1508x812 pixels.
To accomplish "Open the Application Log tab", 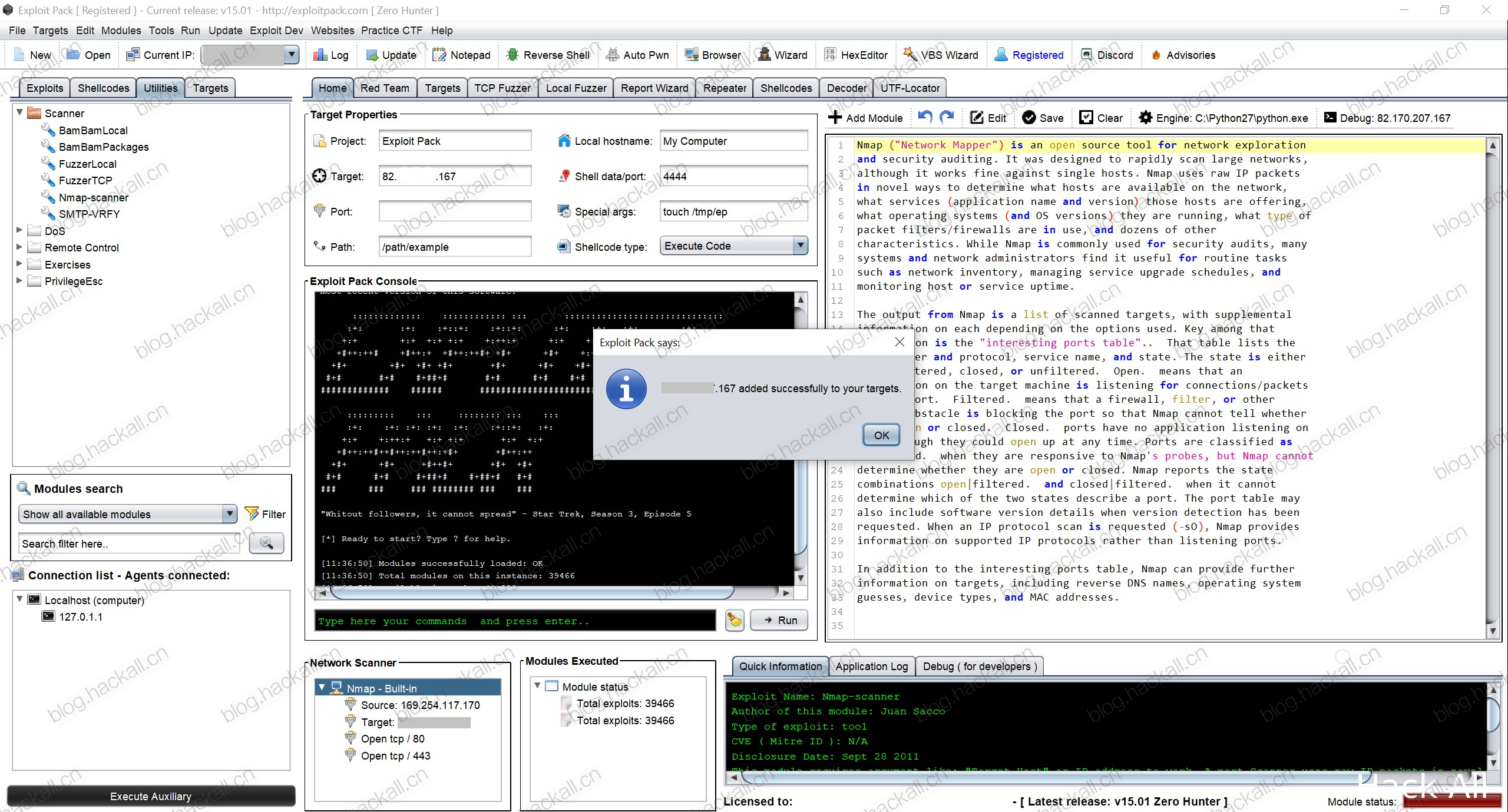I will coord(871,666).
